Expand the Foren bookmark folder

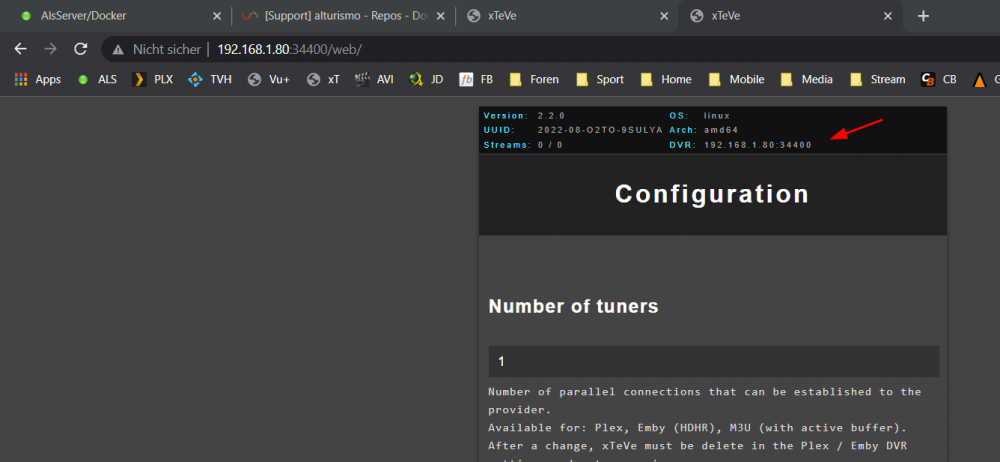coord(534,80)
